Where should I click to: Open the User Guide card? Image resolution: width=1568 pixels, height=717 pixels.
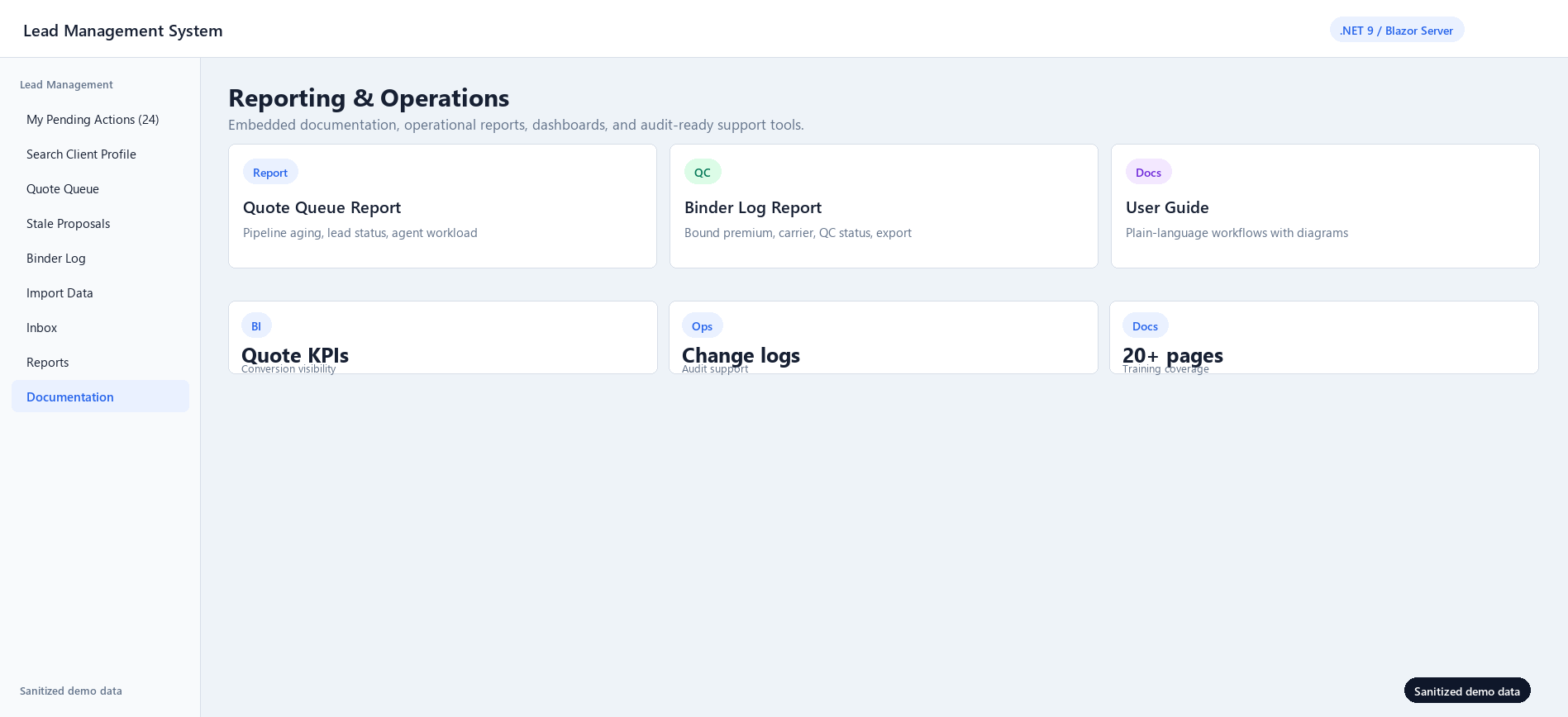click(x=1325, y=207)
